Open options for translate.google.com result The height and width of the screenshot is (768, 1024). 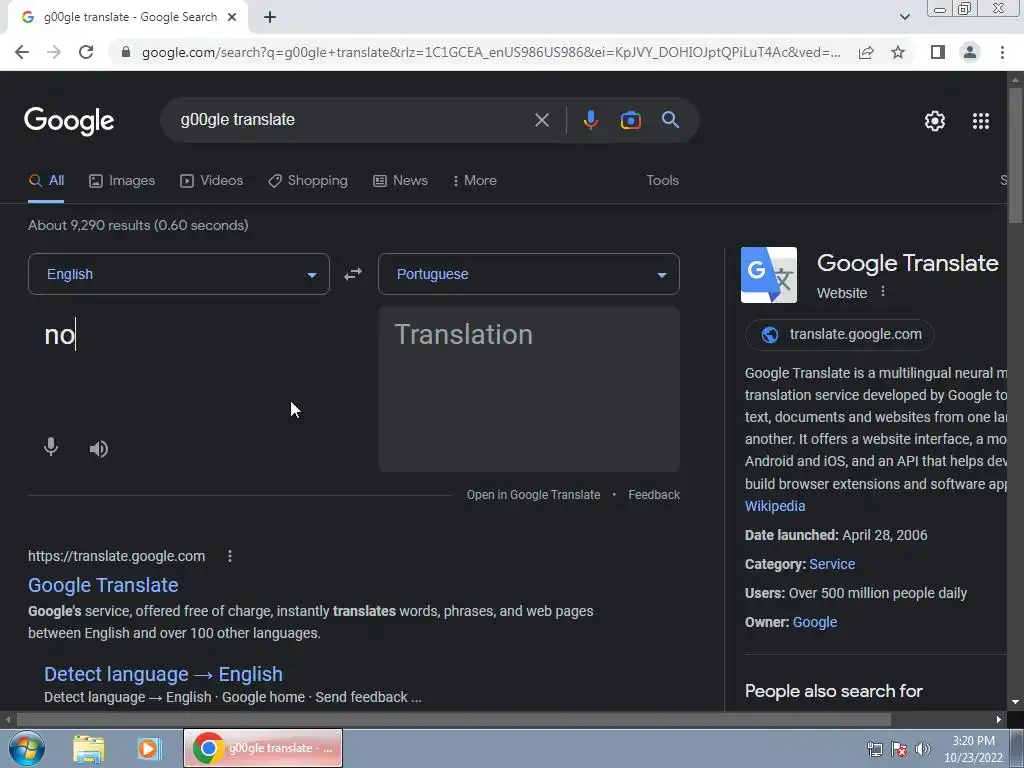(229, 556)
